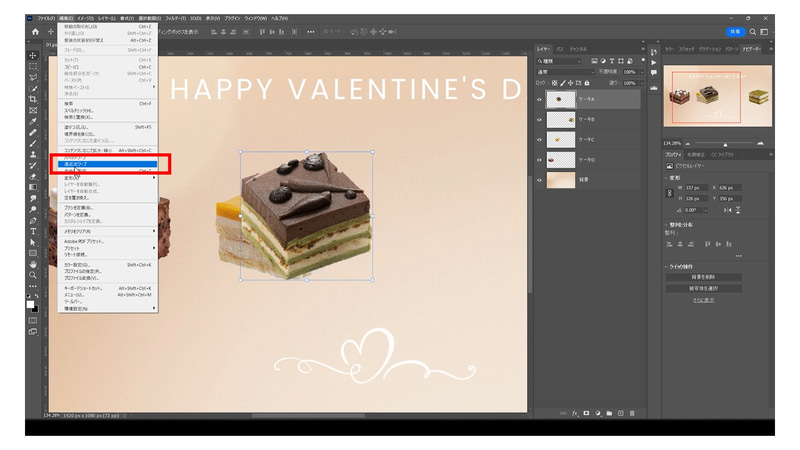This screenshot has height=450, width=800.
Task: Click the foreground color swatch
Action: click(x=31, y=305)
